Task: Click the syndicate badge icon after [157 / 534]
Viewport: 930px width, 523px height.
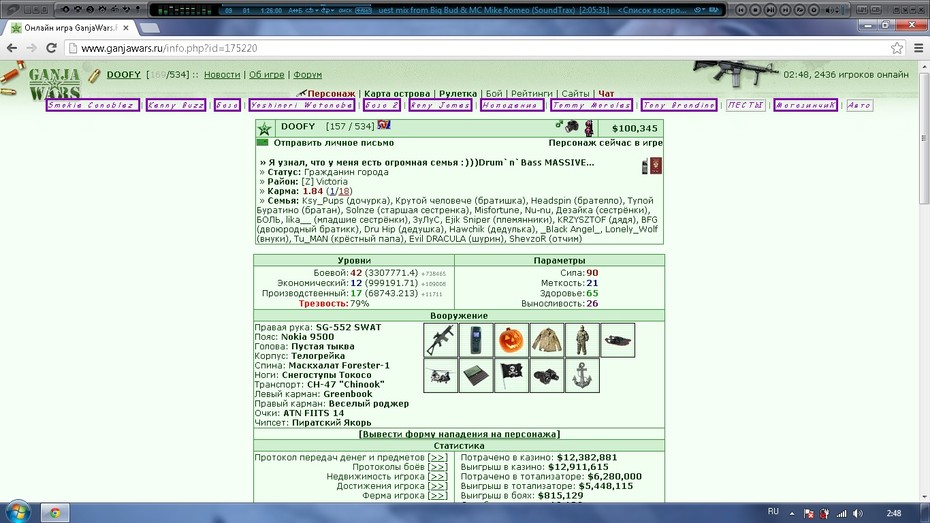Action: click(x=384, y=125)
